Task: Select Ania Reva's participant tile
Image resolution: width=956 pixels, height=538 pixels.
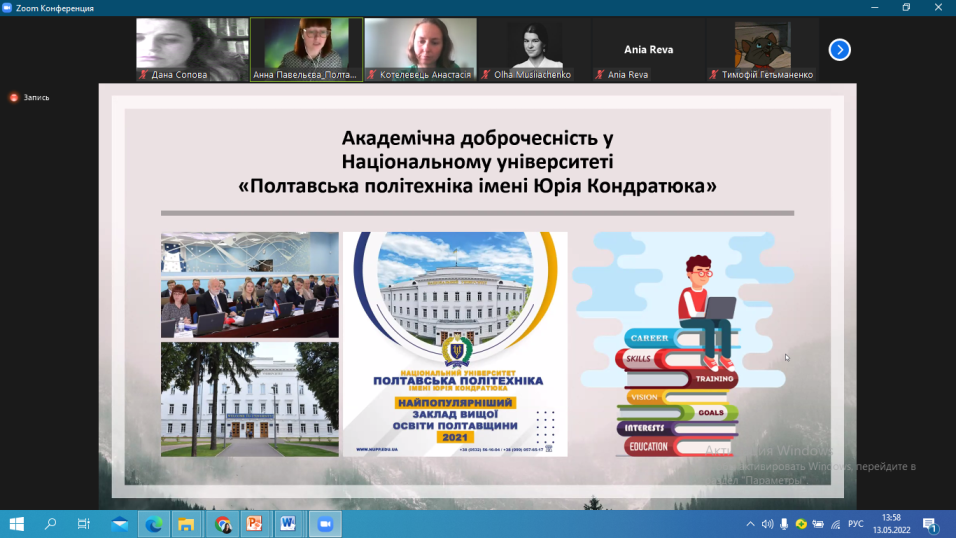Action: (648, 49)
